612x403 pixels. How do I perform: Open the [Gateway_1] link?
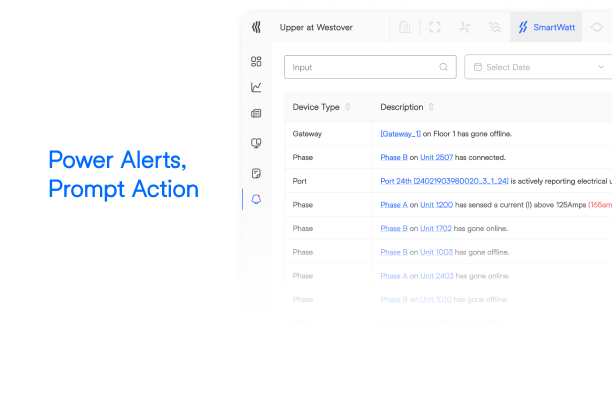(400, 134)
